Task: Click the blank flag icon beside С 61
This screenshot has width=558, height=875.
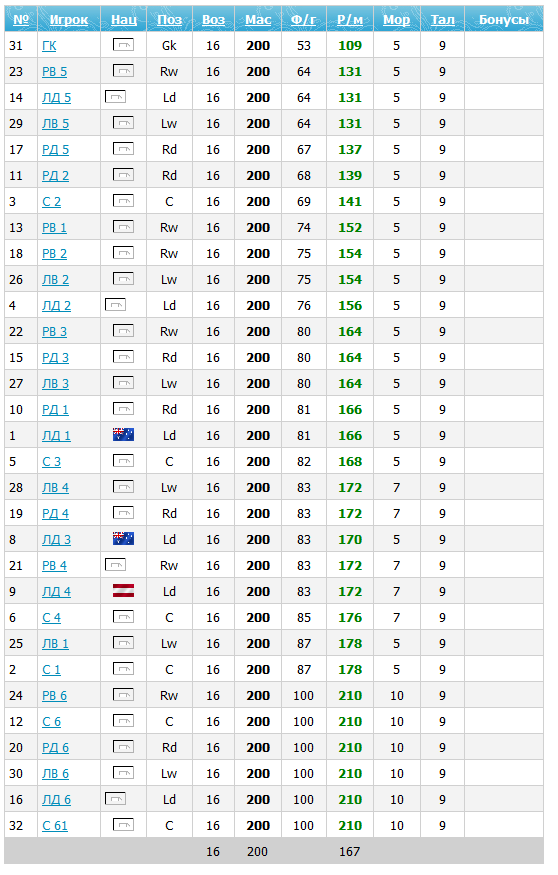Action: (123, 824)
